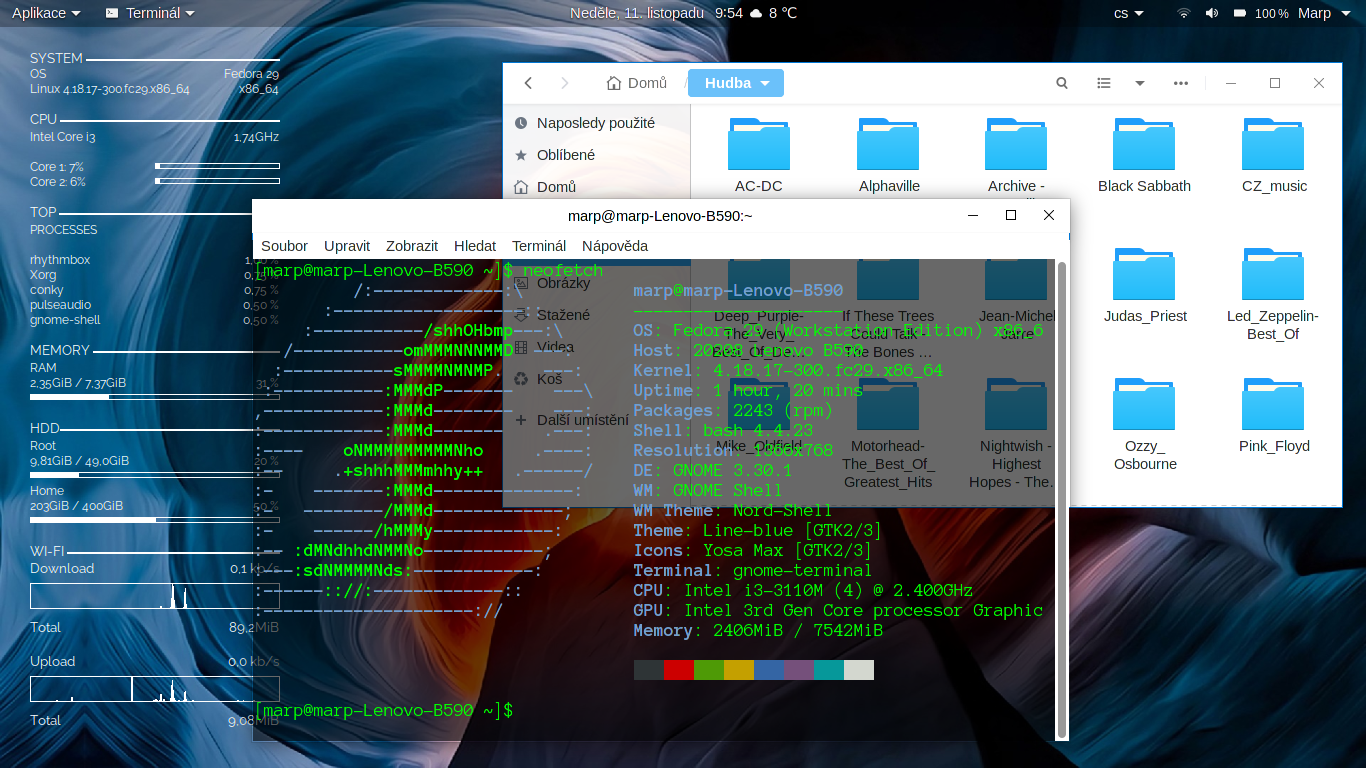Open the Hledat terminal menu
The width and height of the screenshot is (1366, 768).
pos(475,246)
